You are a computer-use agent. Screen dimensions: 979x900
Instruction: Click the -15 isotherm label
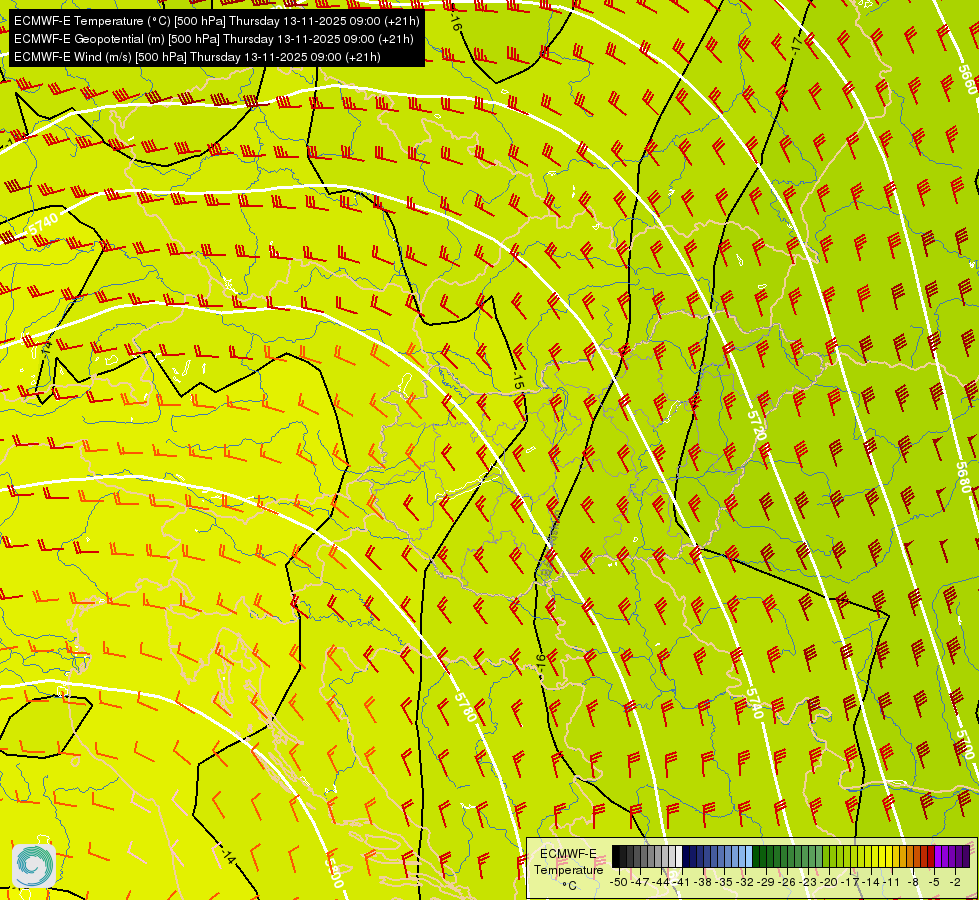[x=518, y=382]
